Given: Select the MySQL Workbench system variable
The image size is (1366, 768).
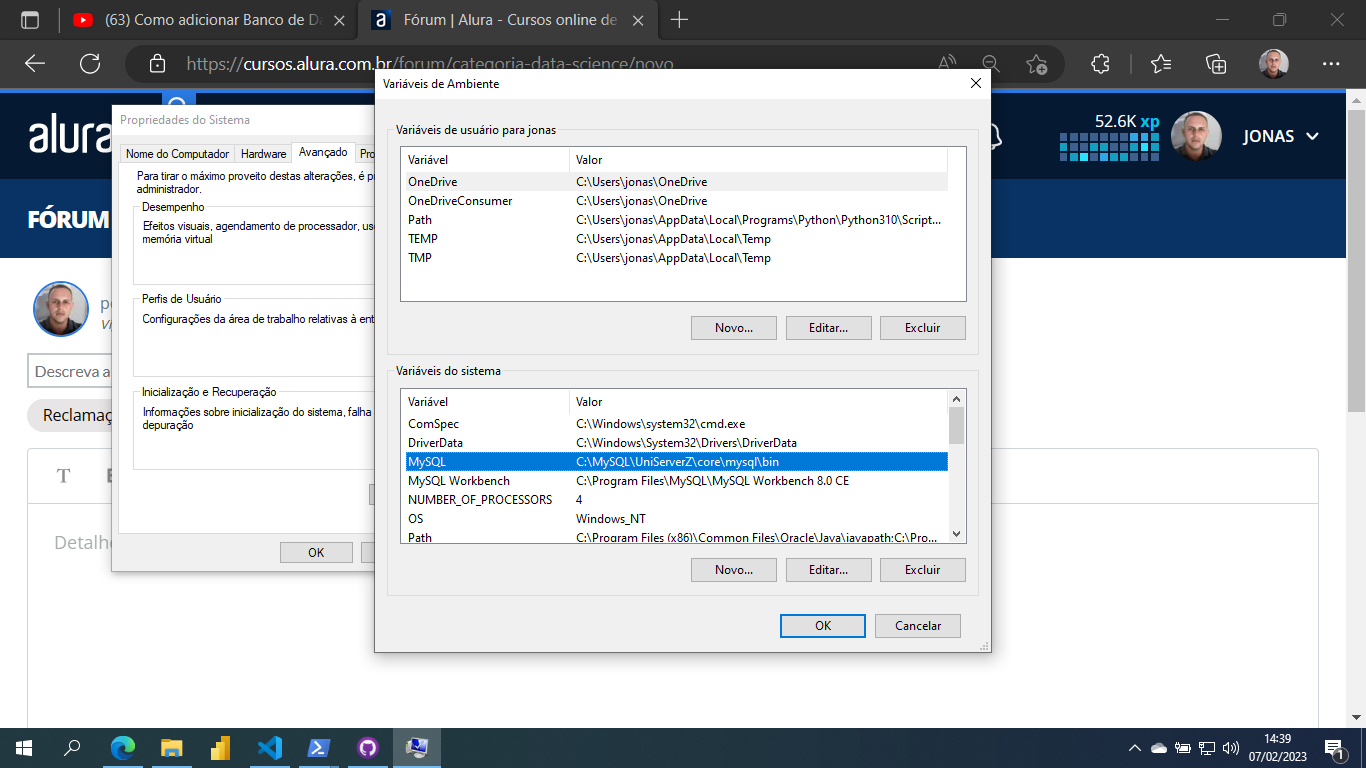Looking at the screenshot, I should click(x=675, y=481).
